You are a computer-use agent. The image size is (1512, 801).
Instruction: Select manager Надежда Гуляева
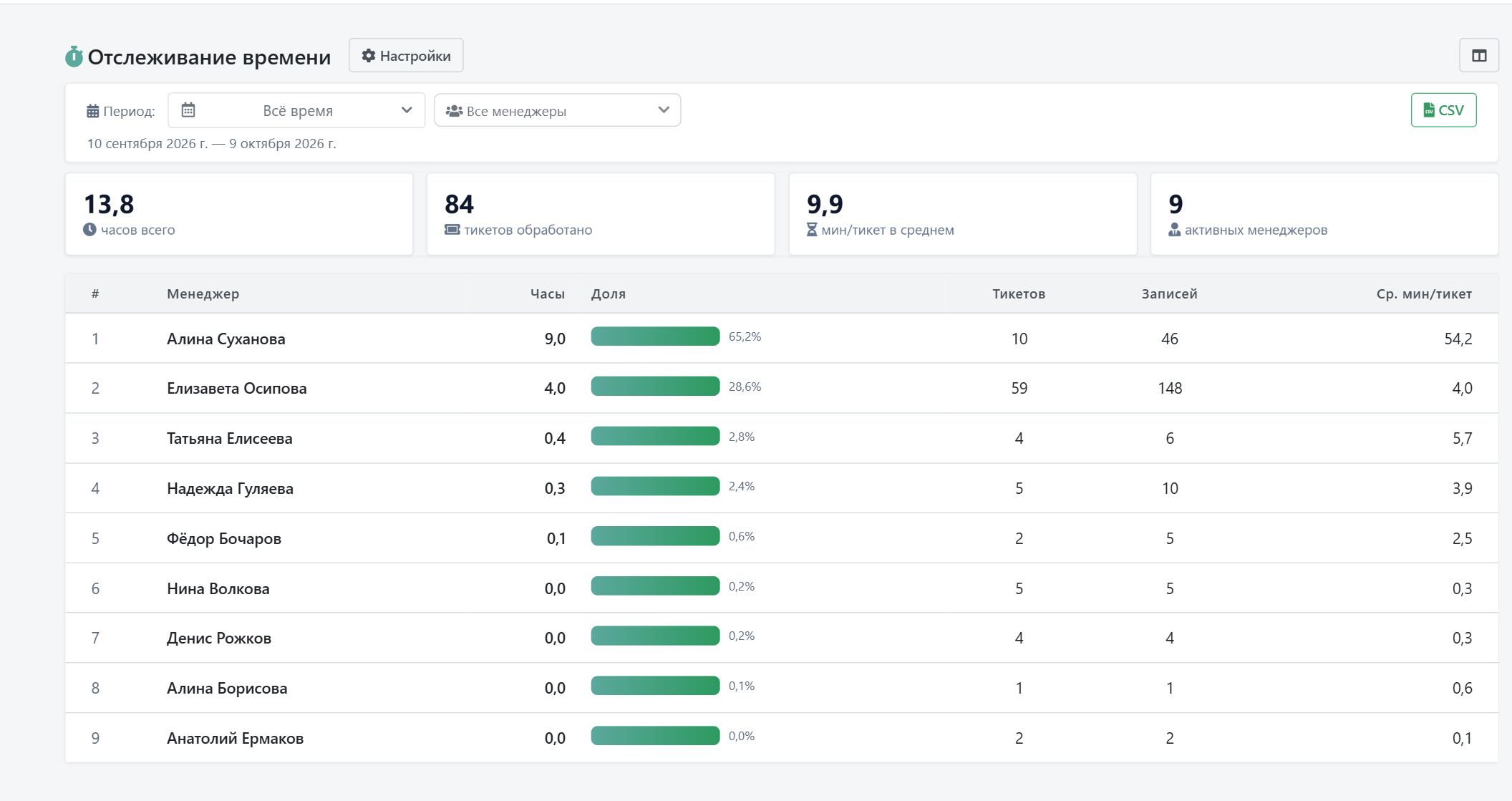tap(231, 488)
